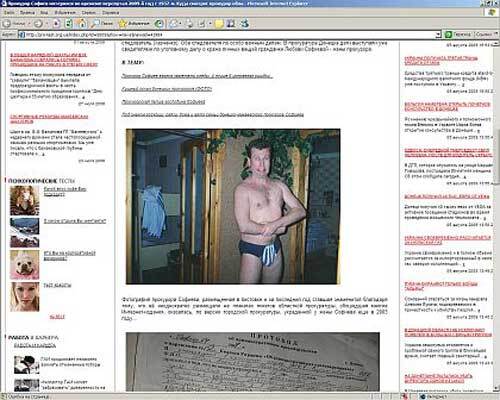Expand the Edit button dropdown arrow
The height and width of the screenshot is (400, 500).
click(210, 24)
